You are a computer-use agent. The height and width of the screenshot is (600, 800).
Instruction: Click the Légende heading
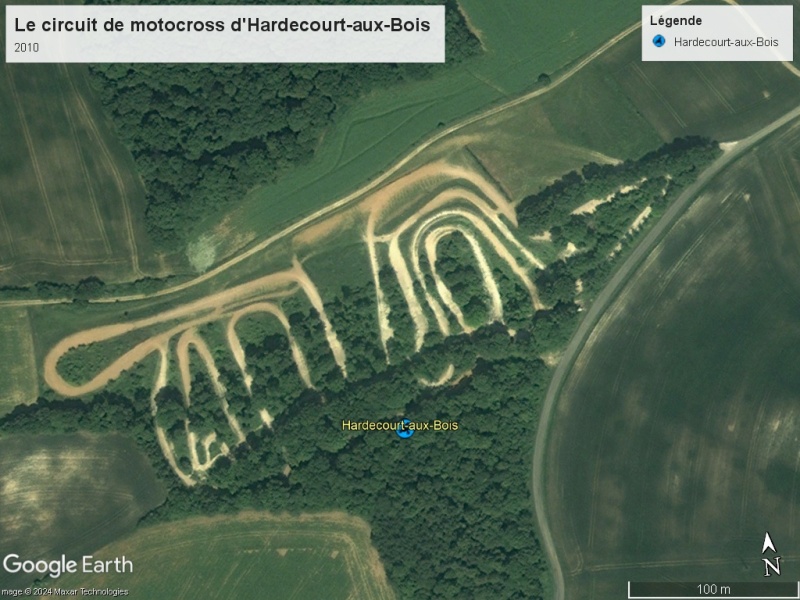[676, 20]
